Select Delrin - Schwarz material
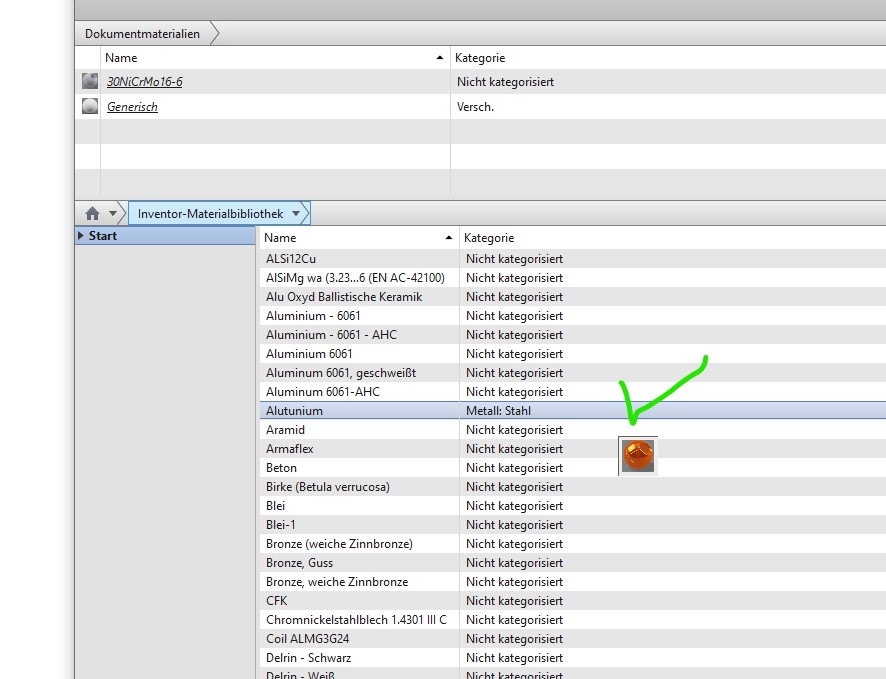 coord(309,658)
